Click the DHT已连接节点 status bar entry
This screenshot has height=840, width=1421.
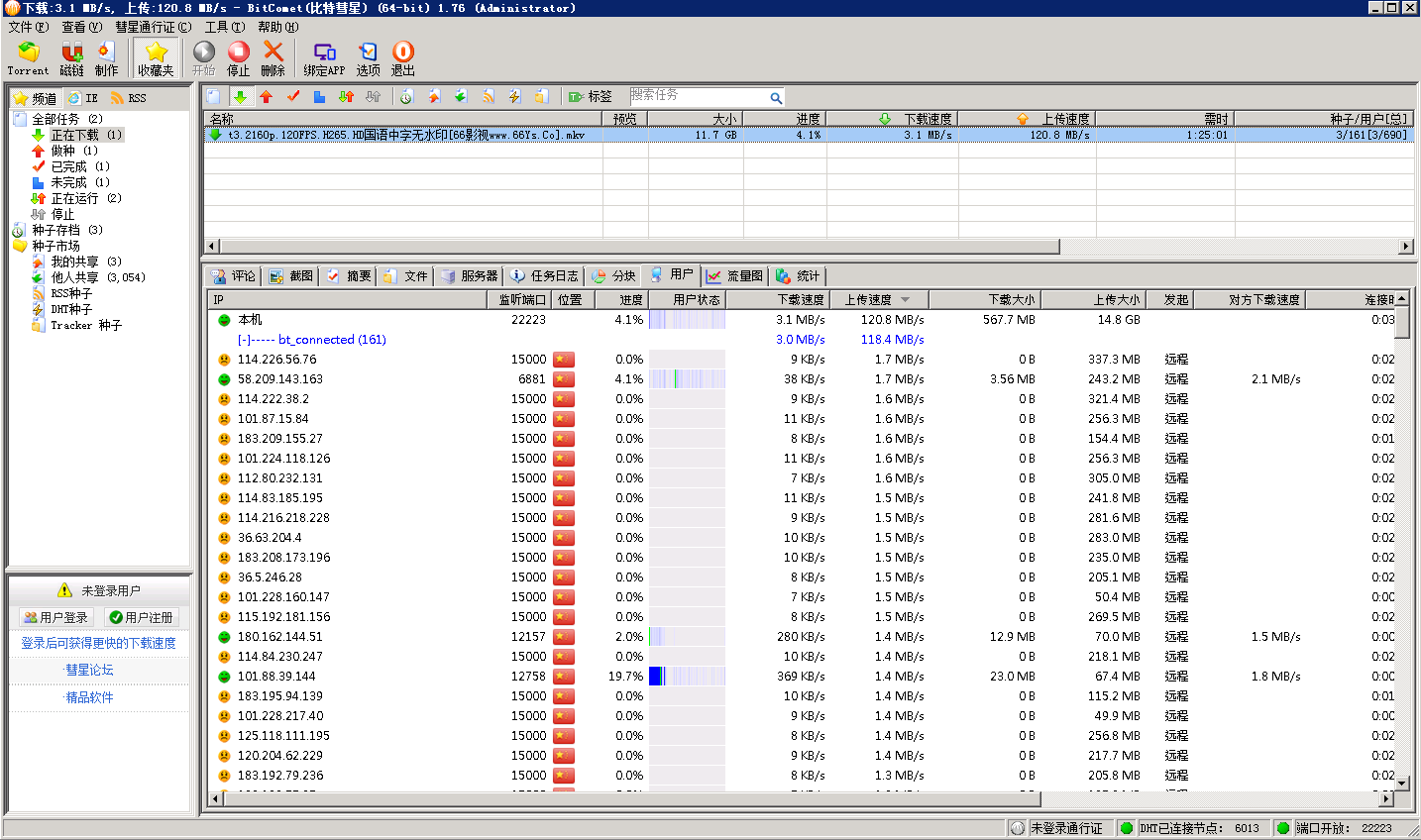click(x=1193, y=828)
